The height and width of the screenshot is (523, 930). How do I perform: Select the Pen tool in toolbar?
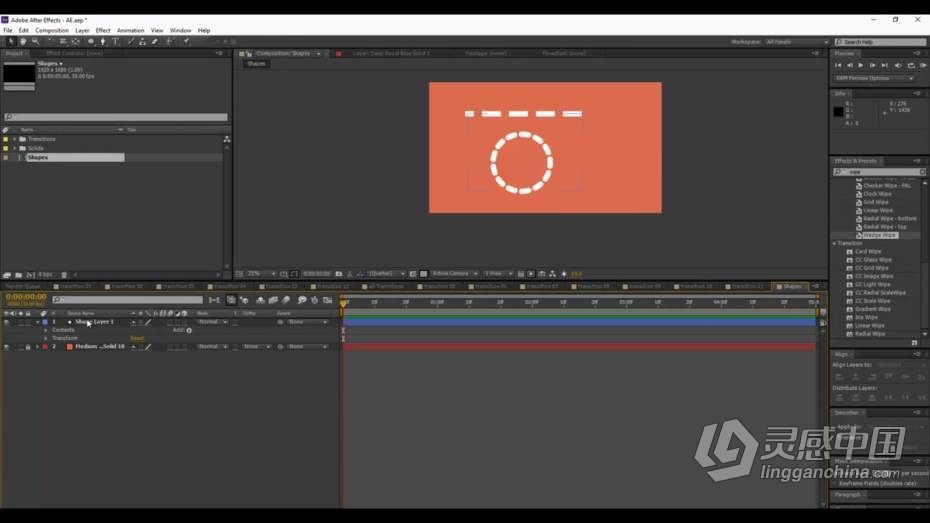[x=103, y=42]
